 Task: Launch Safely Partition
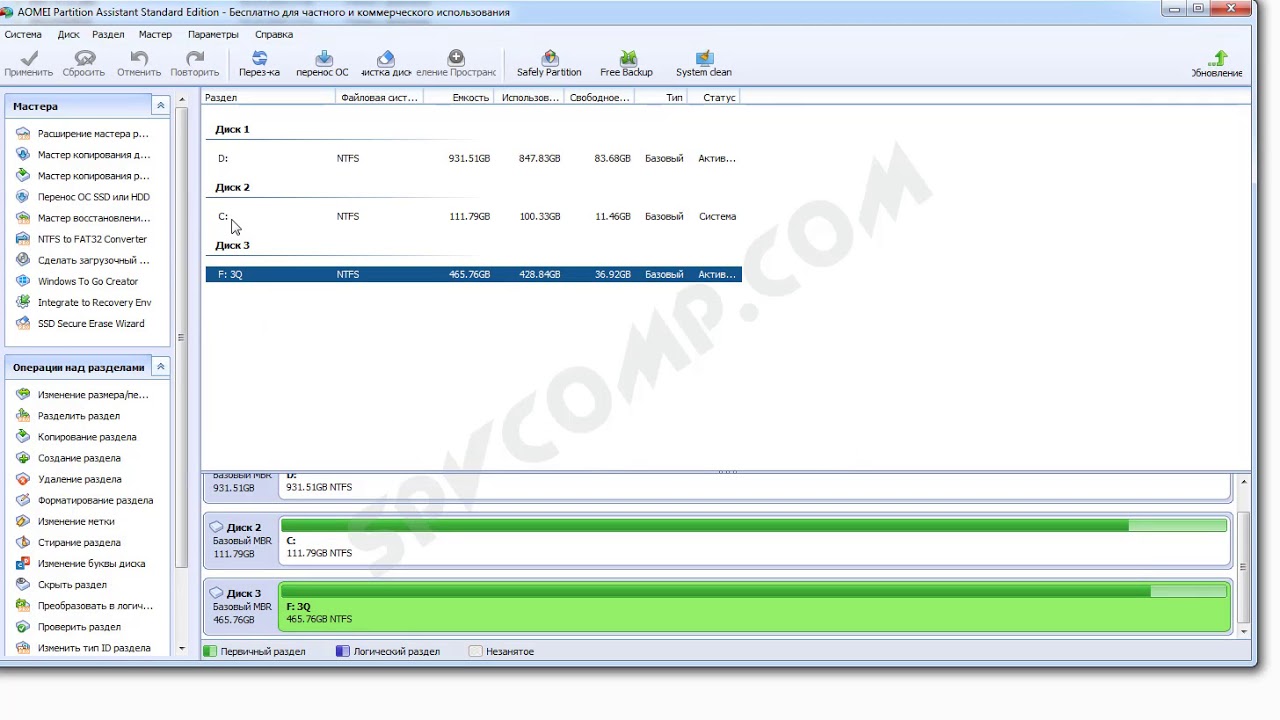(549, 63)
